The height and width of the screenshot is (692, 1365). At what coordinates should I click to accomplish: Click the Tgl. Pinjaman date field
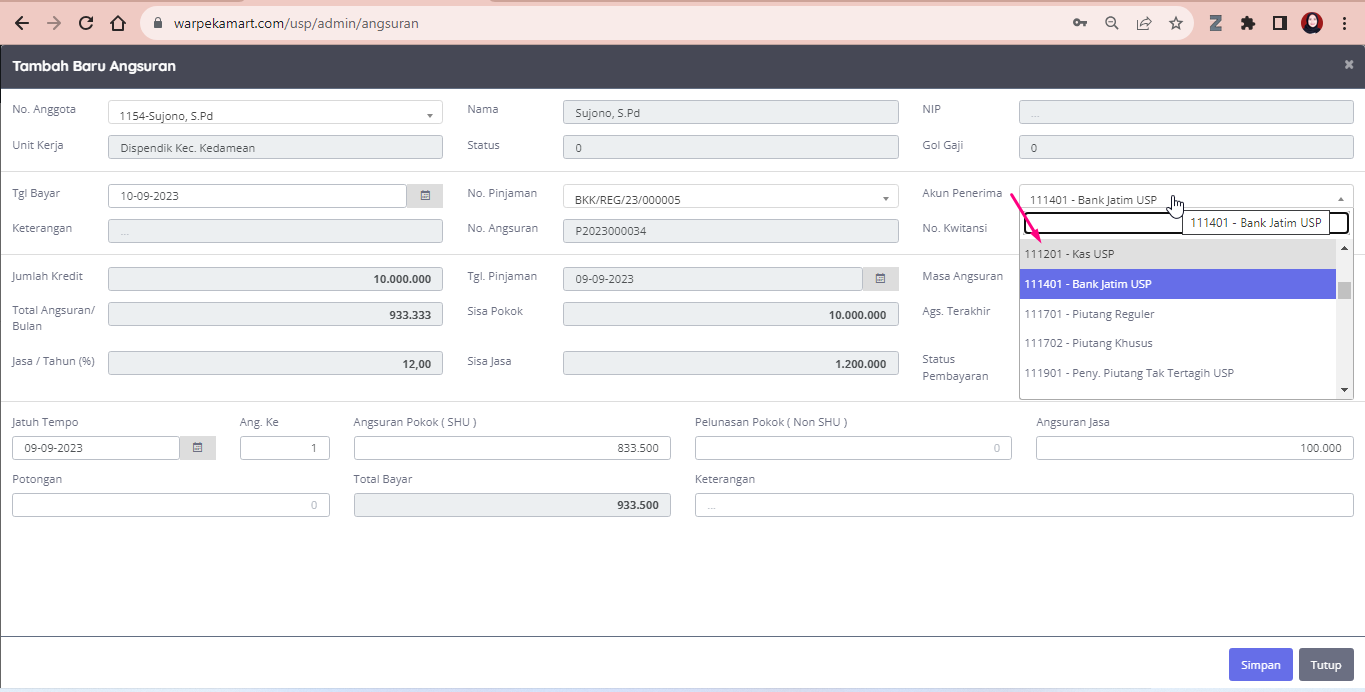tap(712, 279)
